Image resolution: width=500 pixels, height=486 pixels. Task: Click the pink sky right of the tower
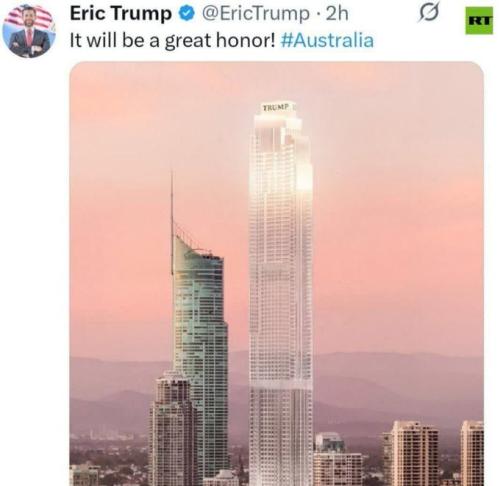click(397, 217)
